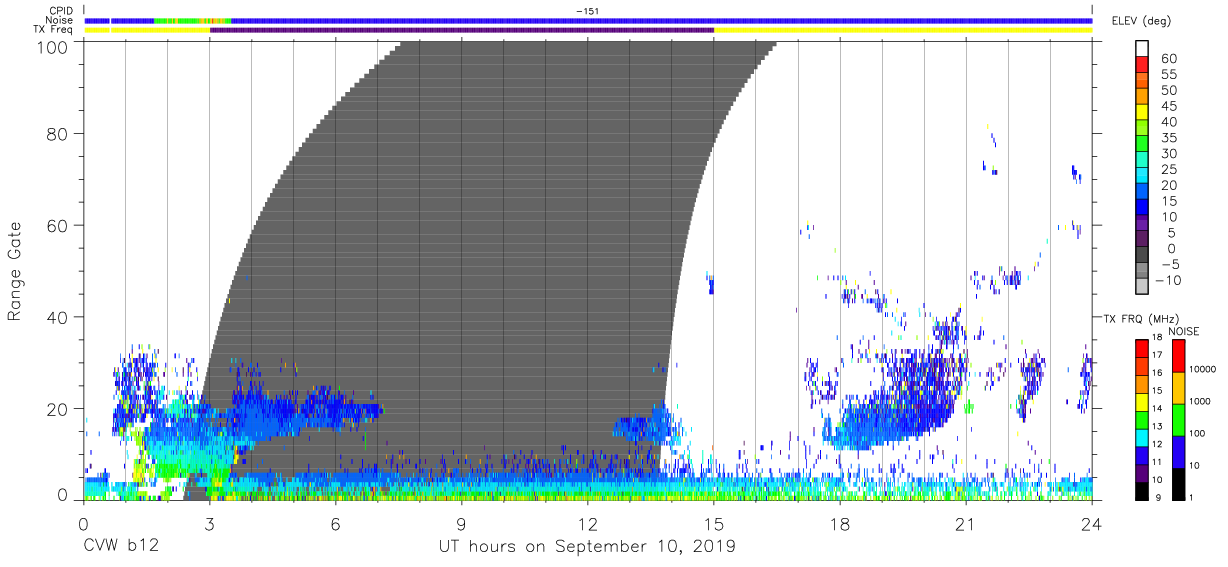This screenshot has width=1228, height=567.
Task: Click the 'ELEV (deg)' legend title
Action: [1140, 21]
